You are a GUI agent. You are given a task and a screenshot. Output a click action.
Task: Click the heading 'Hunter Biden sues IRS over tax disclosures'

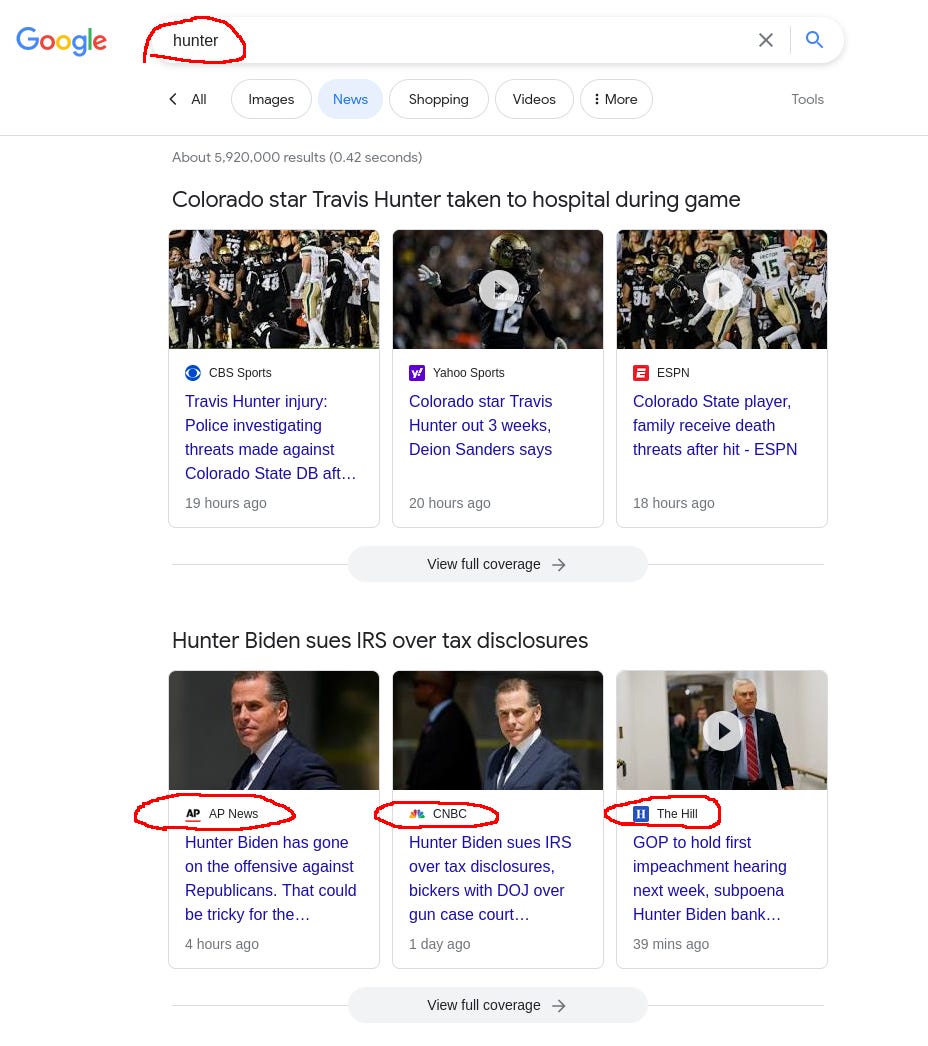380,640
